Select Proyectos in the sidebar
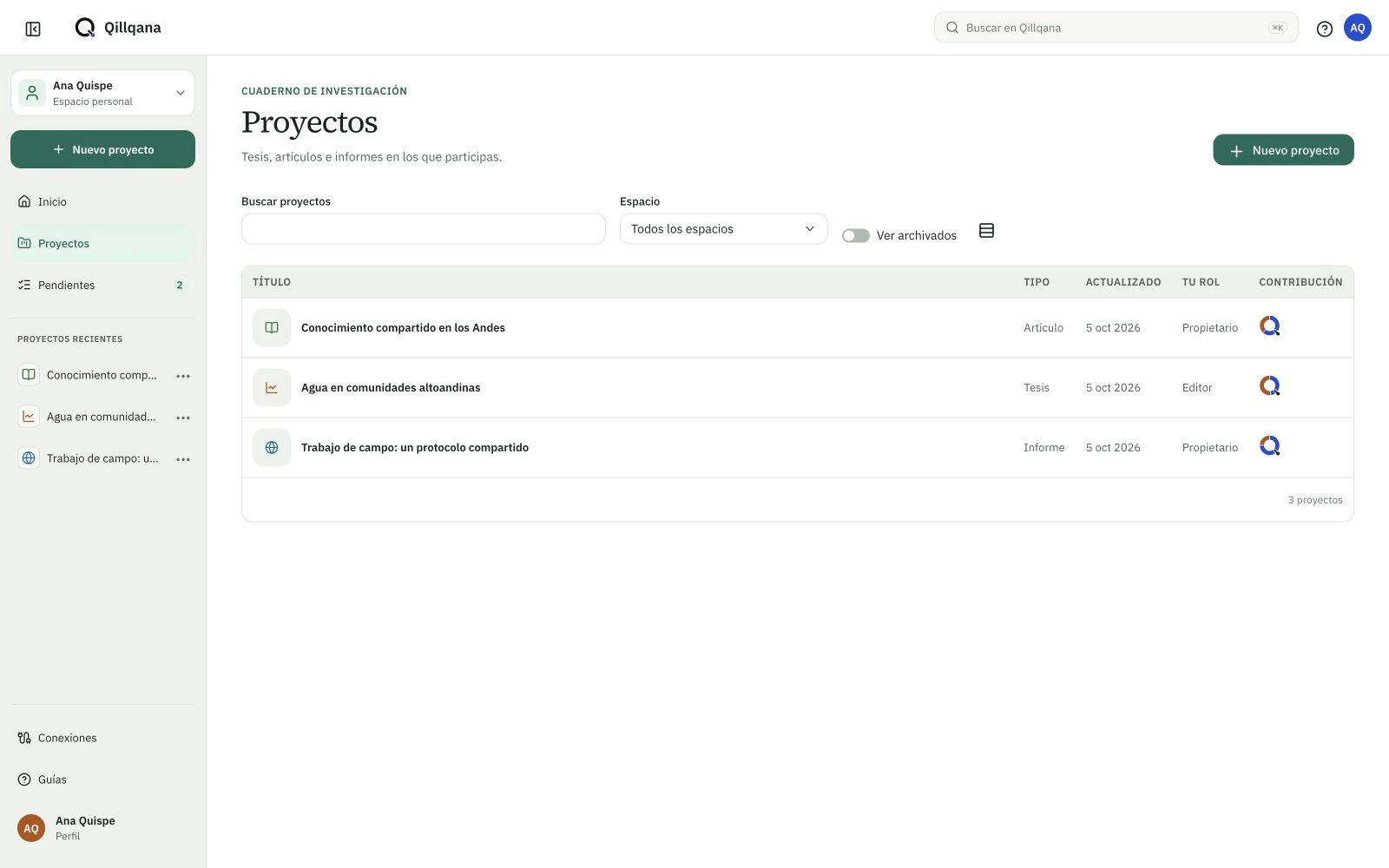Image resolution: width=1389 pixels, height=868 pixels. (x=102, y=243)
